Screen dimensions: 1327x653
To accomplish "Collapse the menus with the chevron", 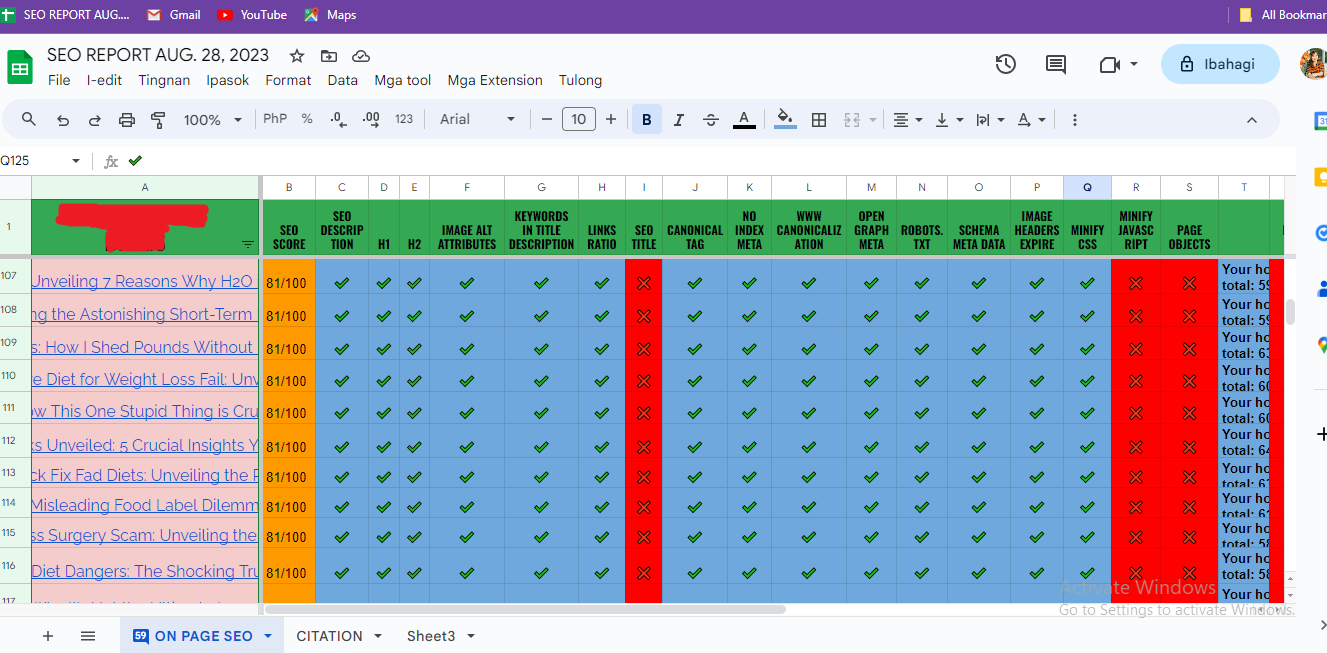I will 1252,120.
